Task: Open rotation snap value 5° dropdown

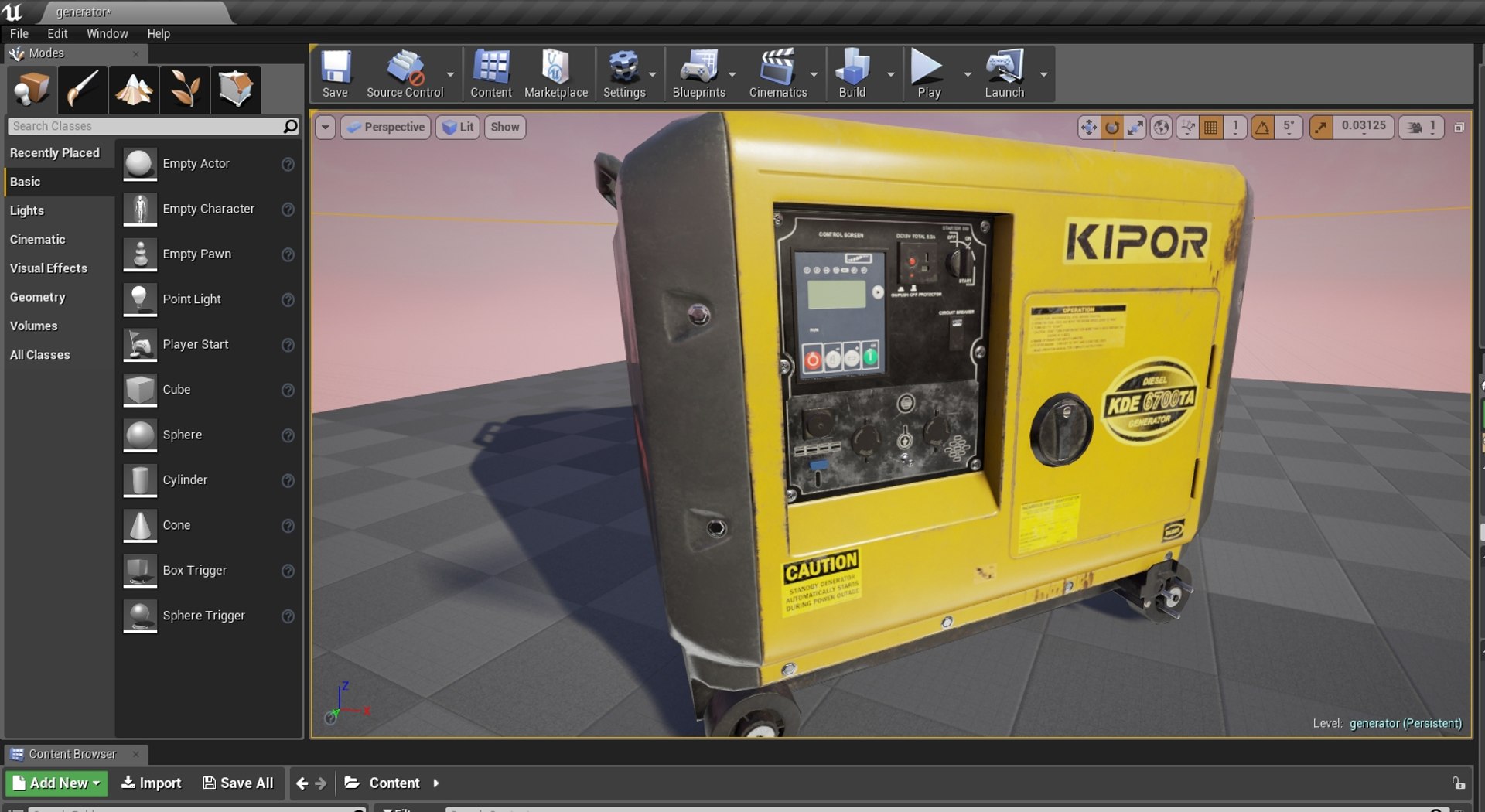Action: [1289, 128]
